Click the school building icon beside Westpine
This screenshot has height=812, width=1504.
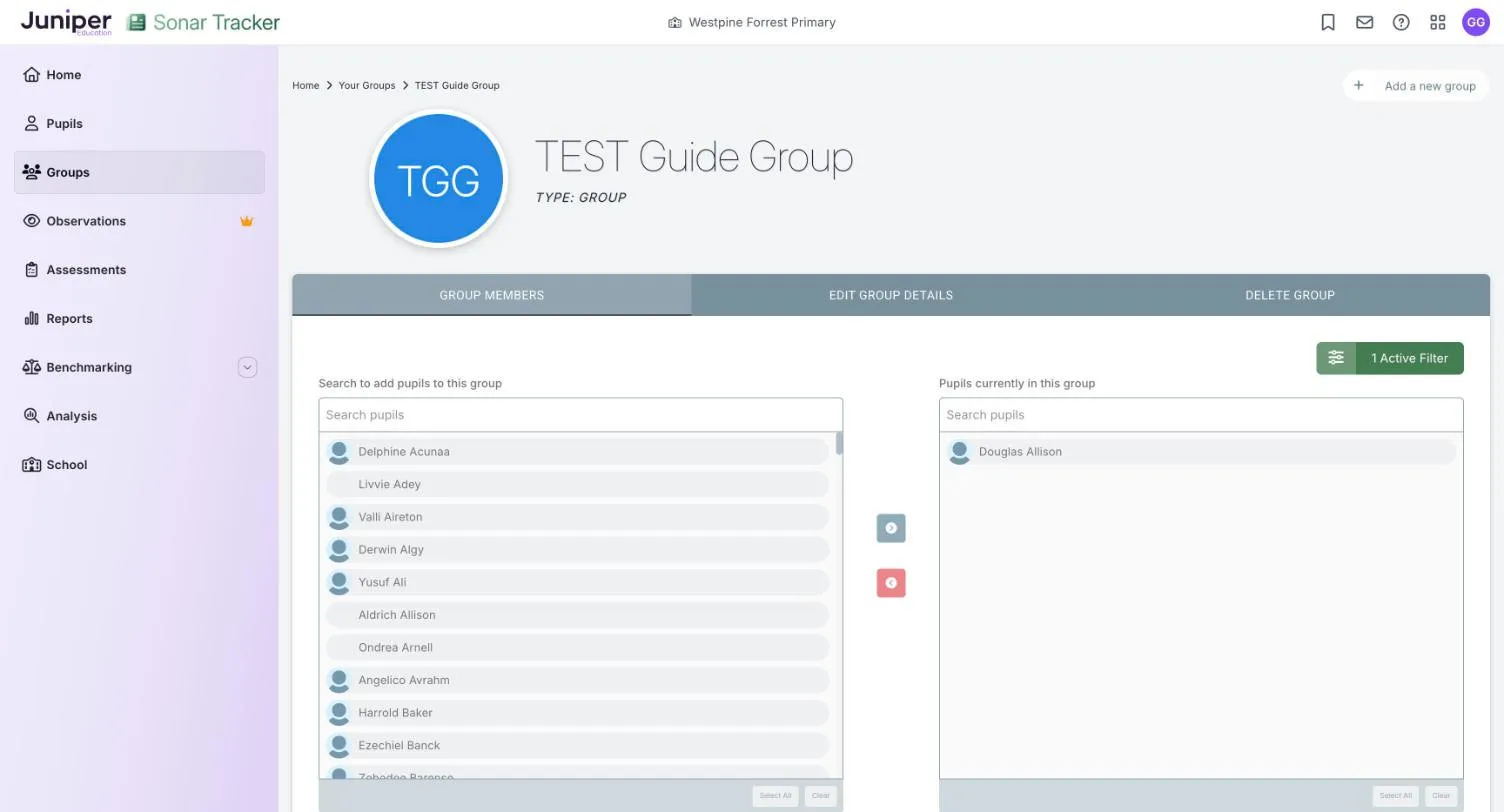point(675,22)
